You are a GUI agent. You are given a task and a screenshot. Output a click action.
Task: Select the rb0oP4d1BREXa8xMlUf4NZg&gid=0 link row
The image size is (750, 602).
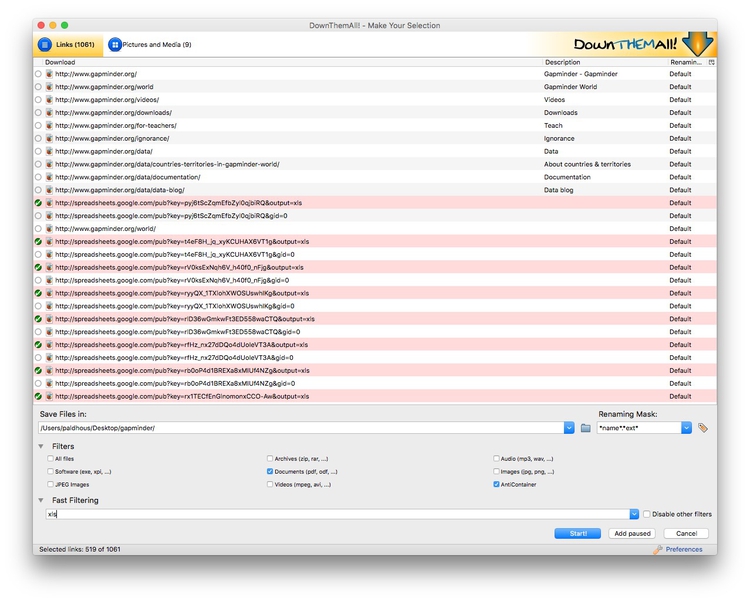(375, 383)
